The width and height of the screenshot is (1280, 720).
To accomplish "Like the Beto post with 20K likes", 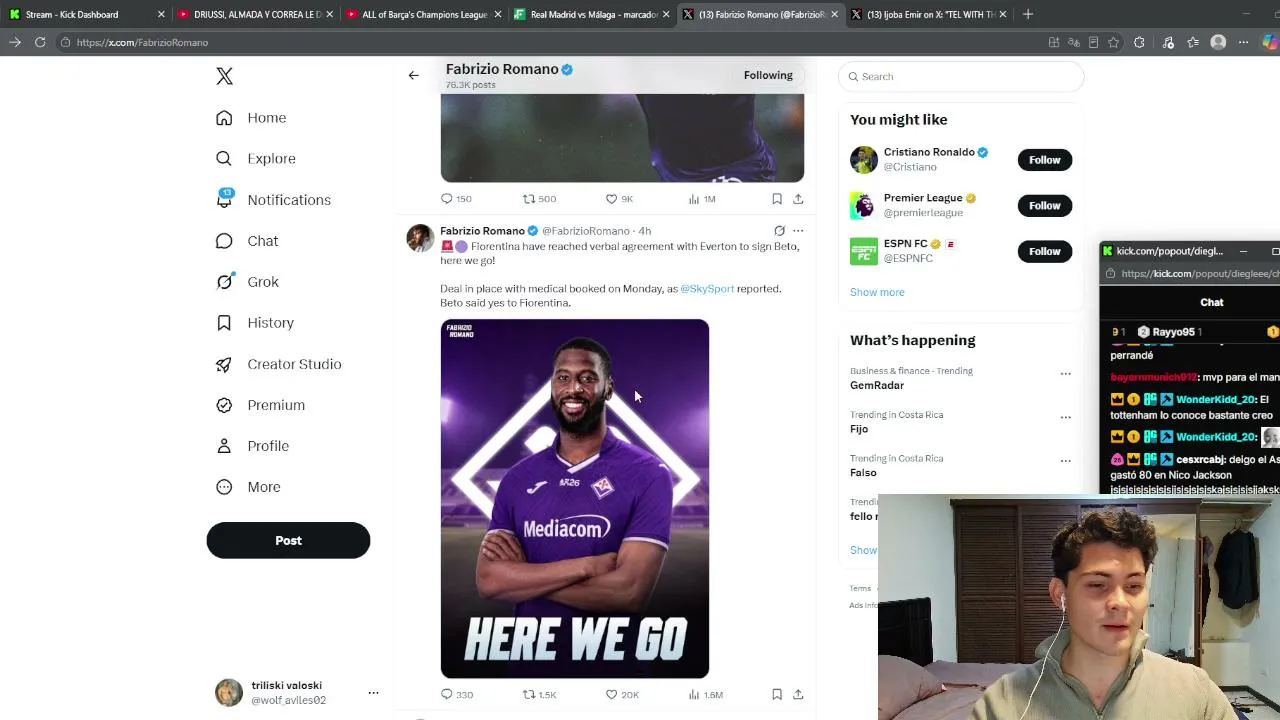I will coord(621,694).
